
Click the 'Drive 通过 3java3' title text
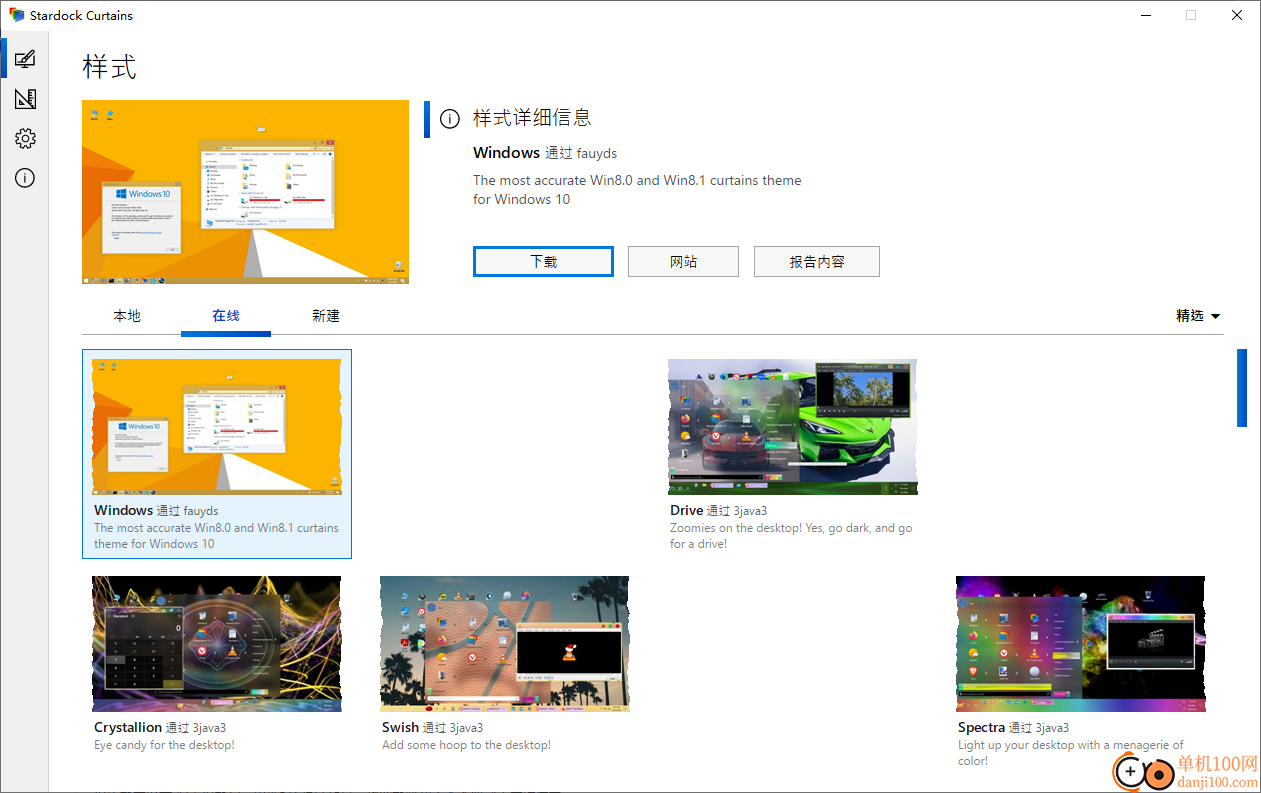(x=718, y=511)
